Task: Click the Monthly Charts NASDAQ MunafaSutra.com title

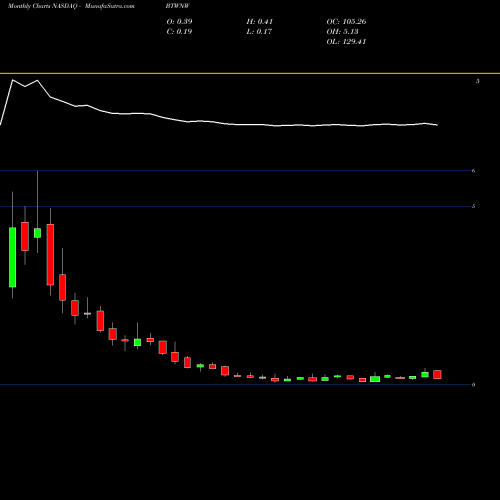Action: pos(71,6)
